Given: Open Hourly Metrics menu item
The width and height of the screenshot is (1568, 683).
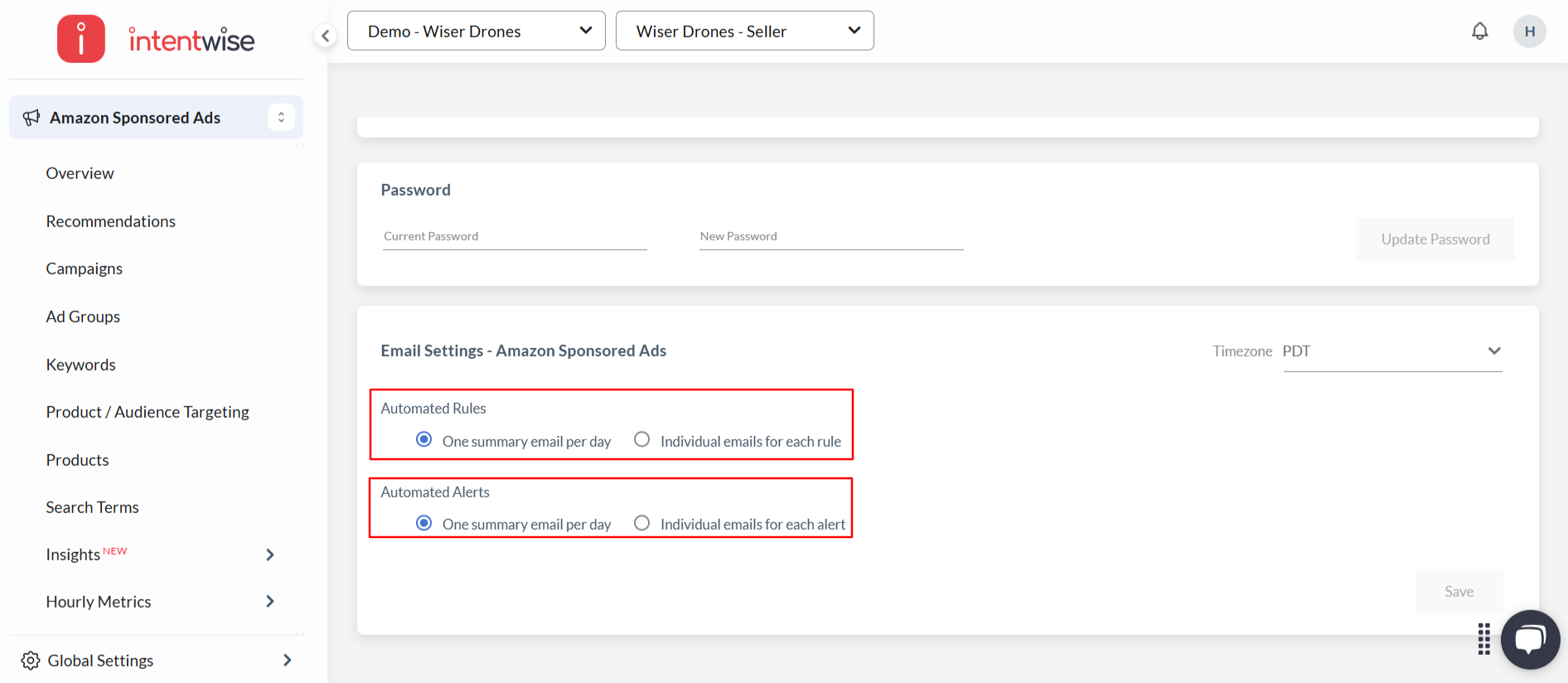Looking at the screenshot, I should coord(99,602).
